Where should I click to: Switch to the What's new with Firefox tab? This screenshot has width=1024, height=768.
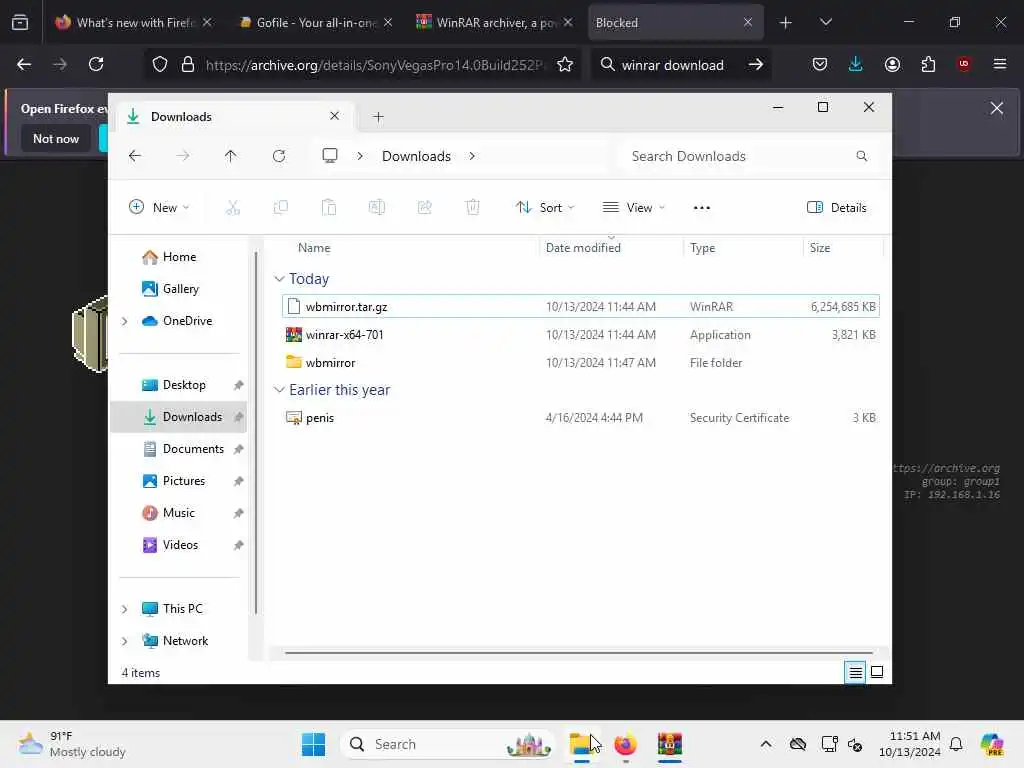[x=134, y=22]
